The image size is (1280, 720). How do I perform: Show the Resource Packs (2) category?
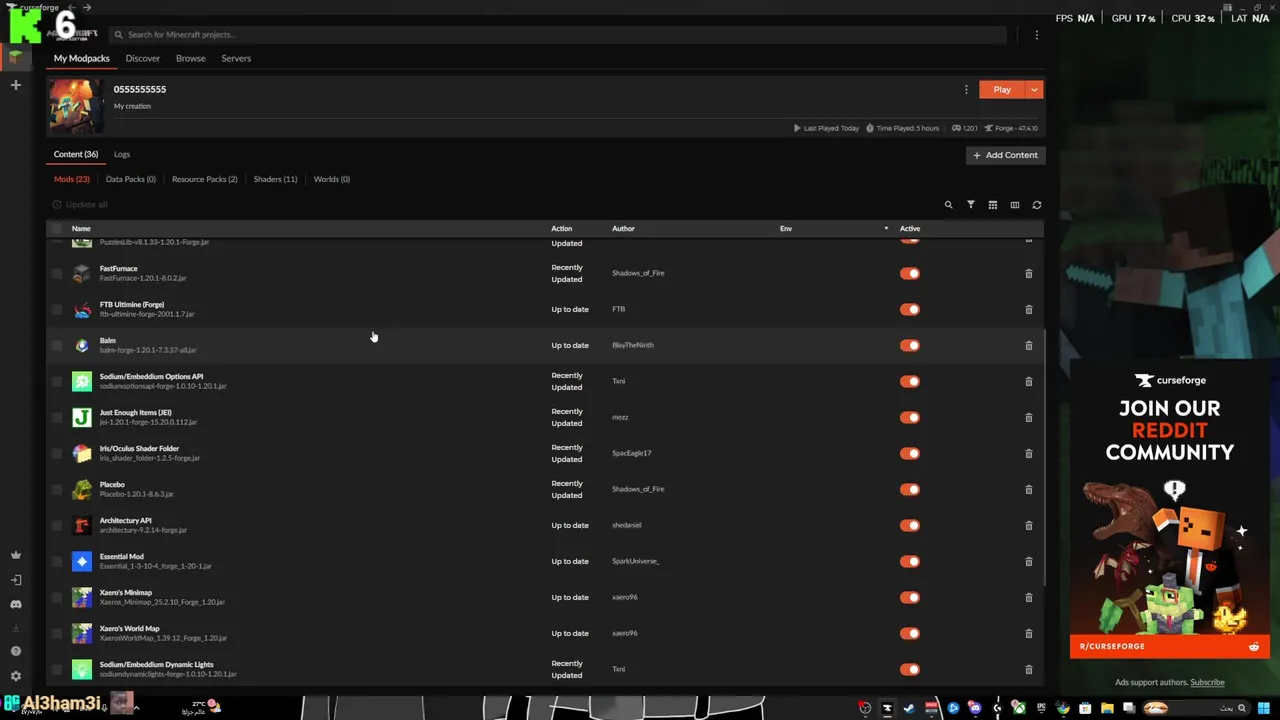(204, 179)
